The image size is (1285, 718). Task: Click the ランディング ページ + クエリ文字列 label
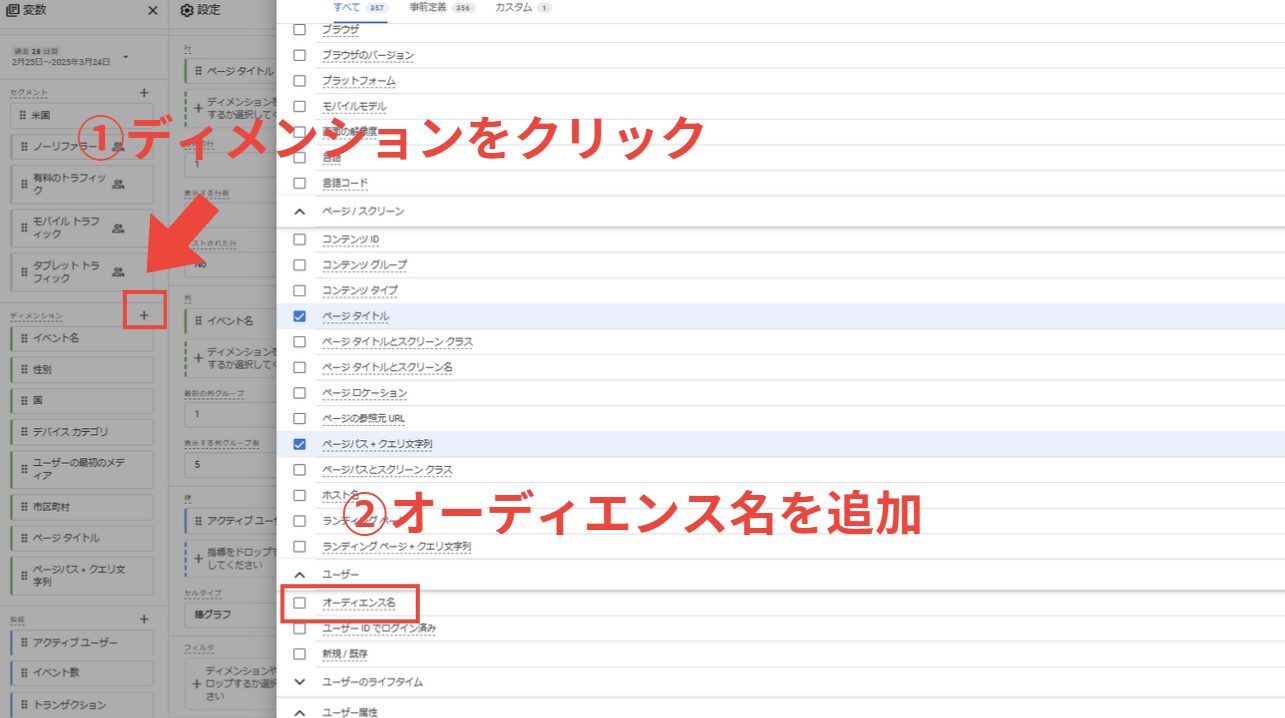[396, 547]
